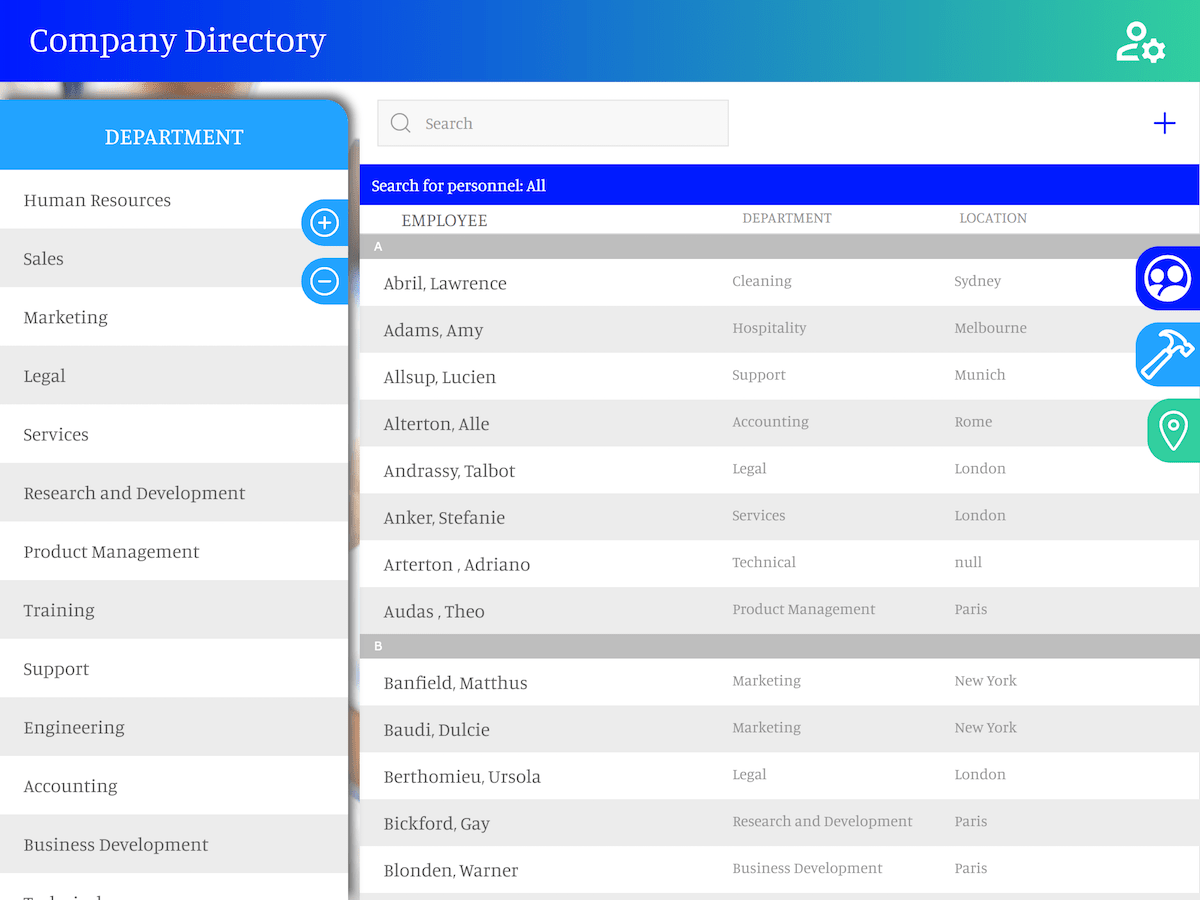Click the circled plus add department button
Viewport: 1200px width, 900px height.
click(324, 222)
